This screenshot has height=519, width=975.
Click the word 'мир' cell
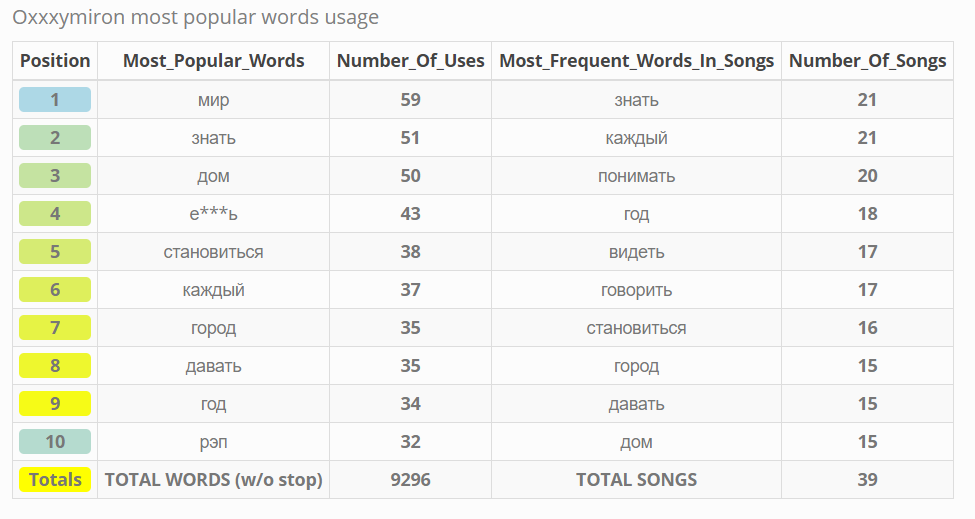pyautogui.click(x=213, y=100)
